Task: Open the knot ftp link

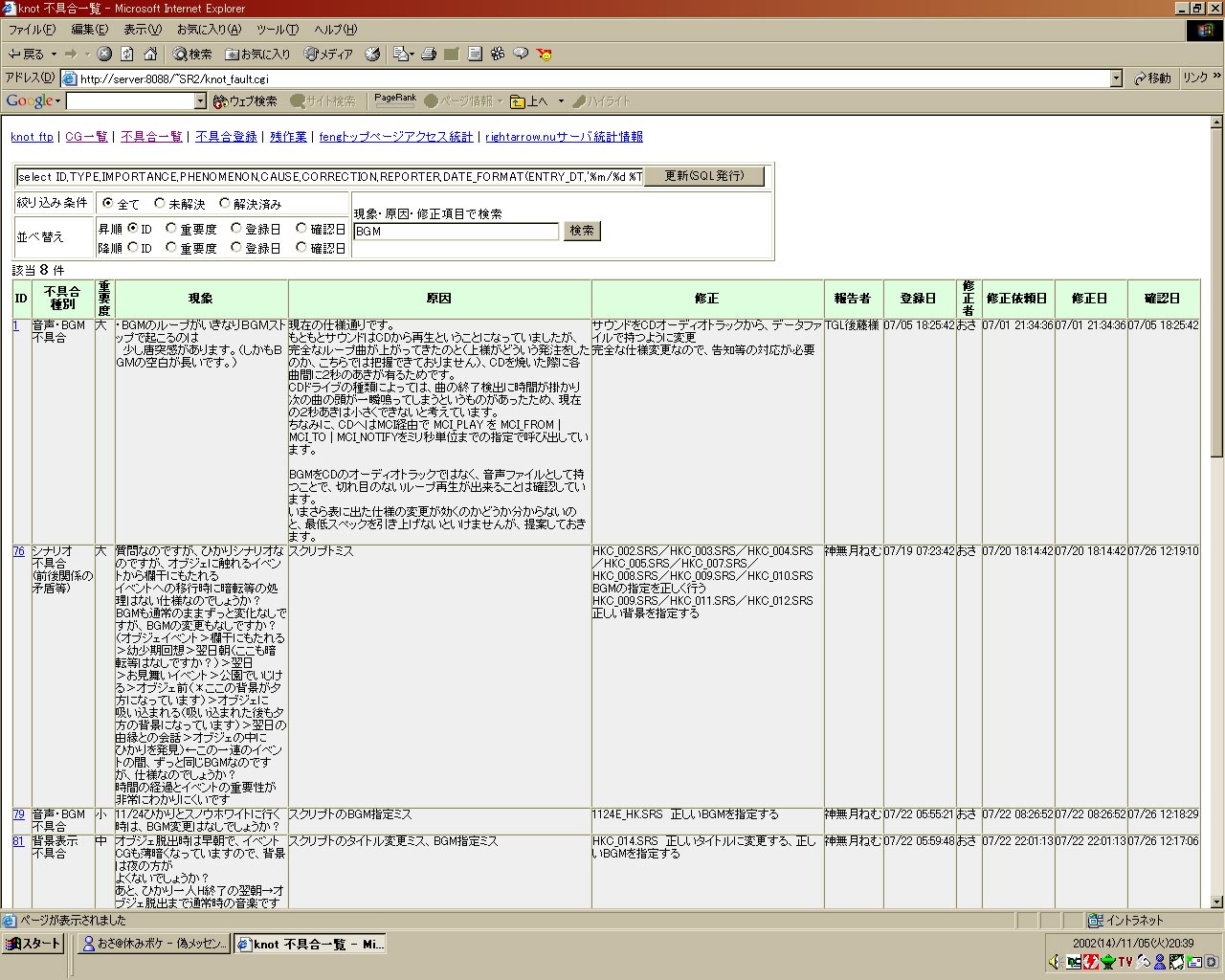Action: [x=32, y=137]
